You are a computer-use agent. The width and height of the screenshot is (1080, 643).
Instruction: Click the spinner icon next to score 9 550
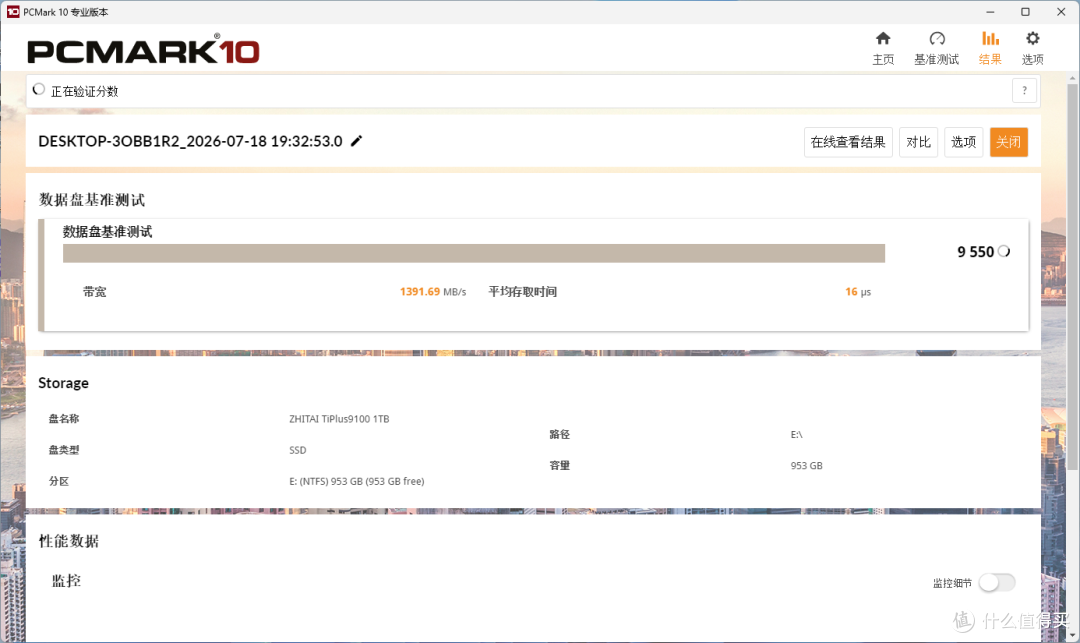point(1004,251)
